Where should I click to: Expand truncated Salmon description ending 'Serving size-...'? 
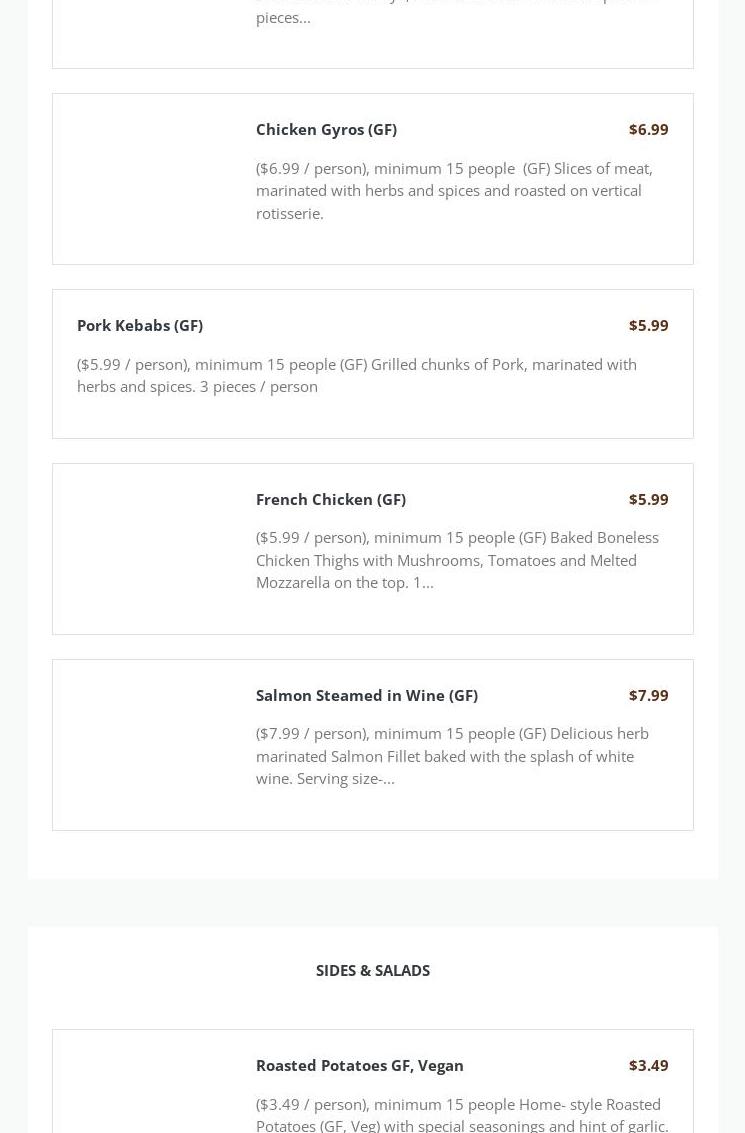452,756
